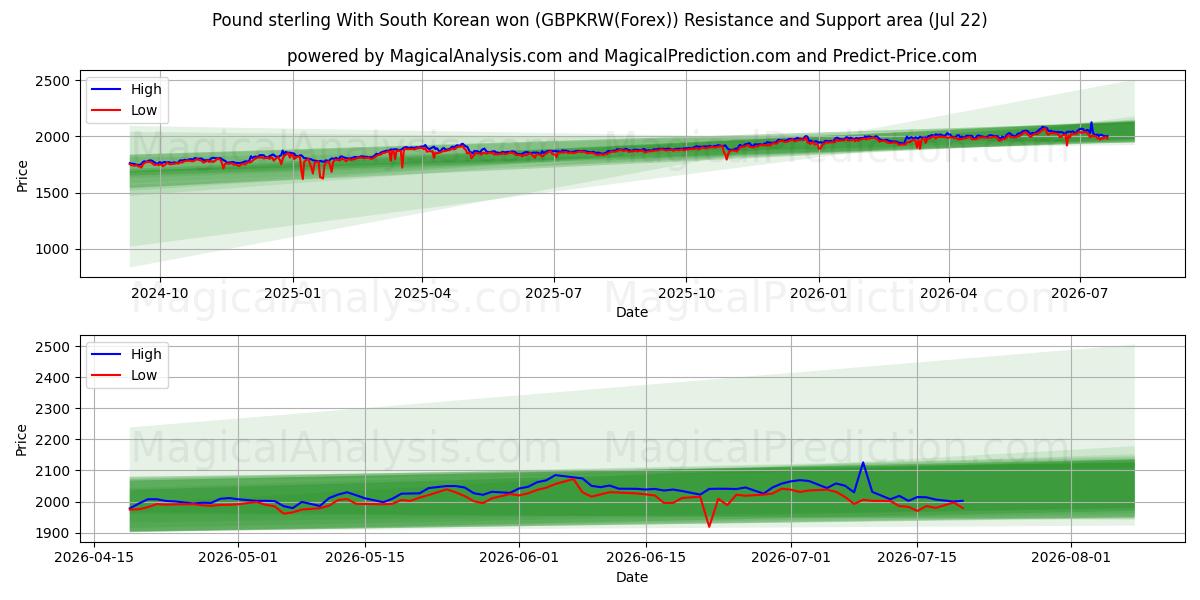Click the 2026-08-01 tick label on bottom chart
This screenshot has height=600, width=1200.
(1072, 559)
